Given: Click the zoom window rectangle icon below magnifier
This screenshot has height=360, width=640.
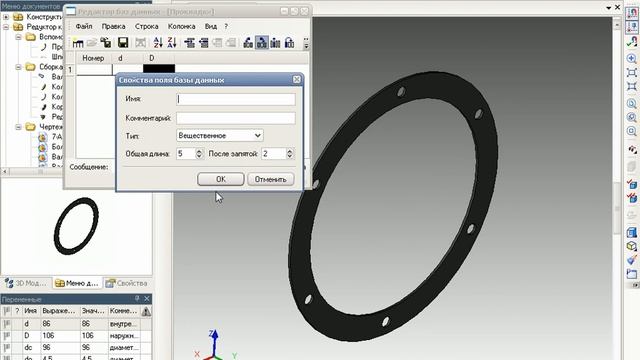Looking at the screenshot, I should (631, 73).
